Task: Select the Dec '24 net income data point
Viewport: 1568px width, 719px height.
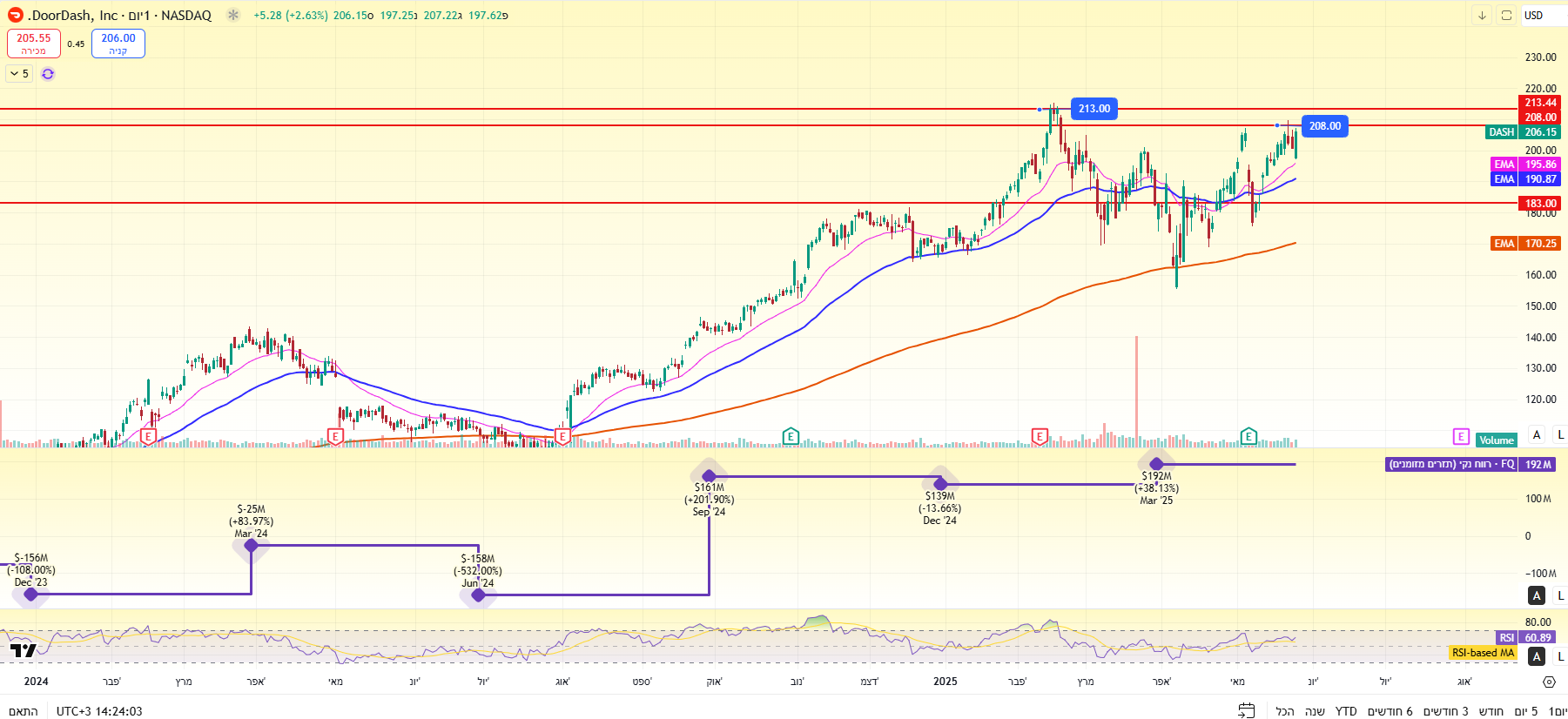Action: [940, 484]
